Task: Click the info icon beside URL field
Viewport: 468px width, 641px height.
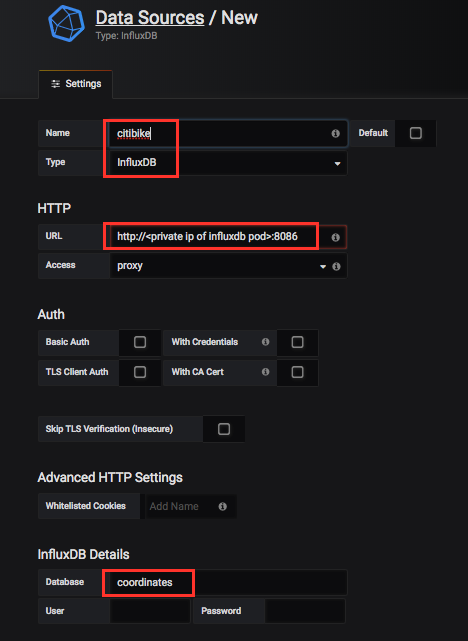Action: coord(335,237)
